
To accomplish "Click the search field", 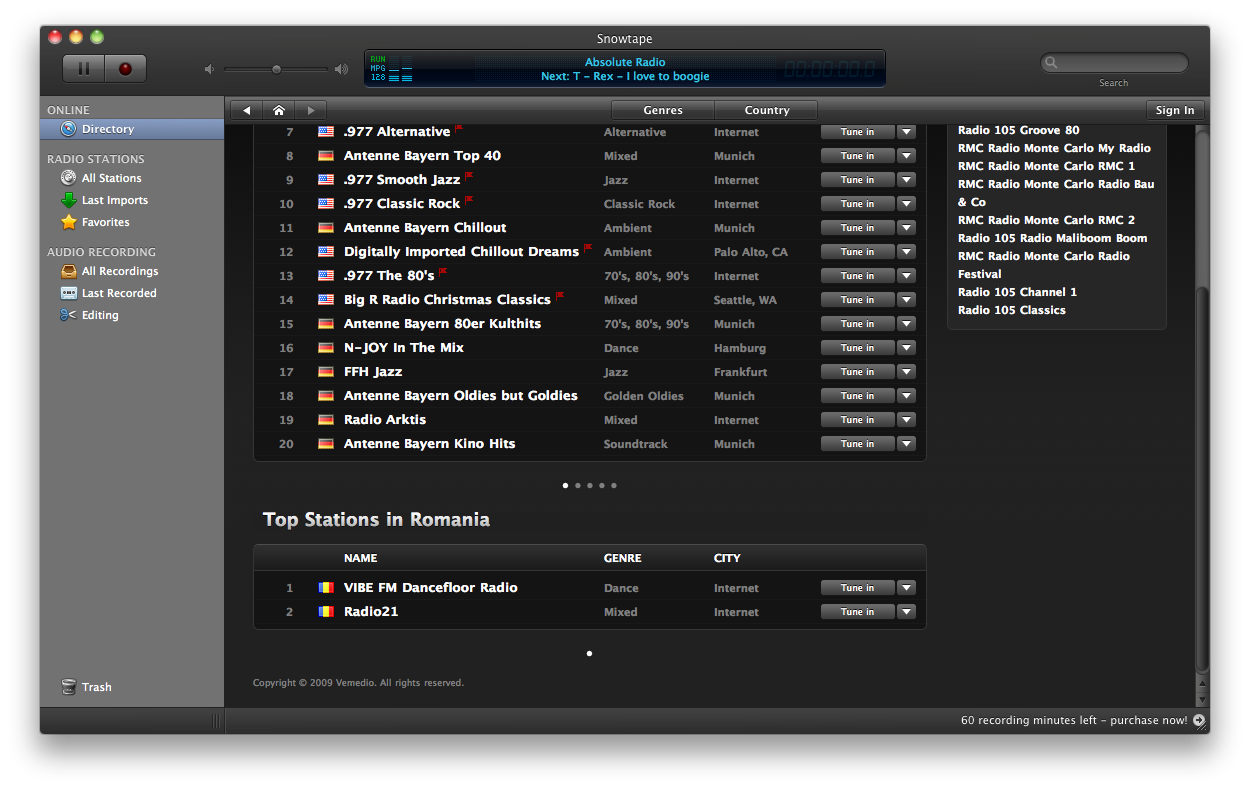I will click(x=1114, y=63).
